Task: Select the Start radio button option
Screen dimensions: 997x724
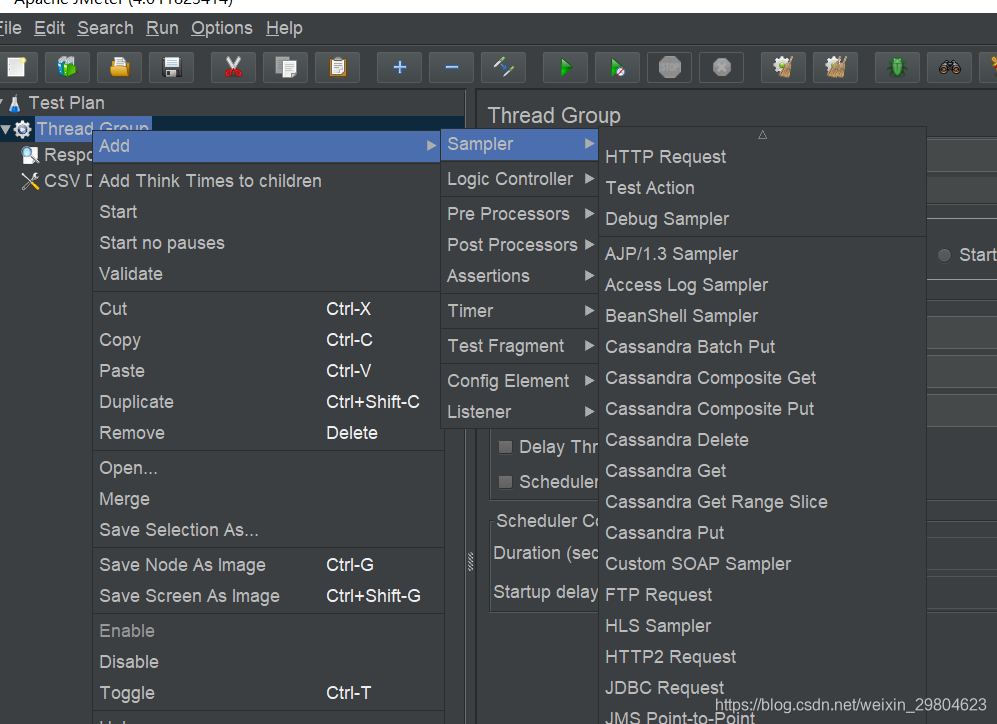Action: (x=944, y=255)
